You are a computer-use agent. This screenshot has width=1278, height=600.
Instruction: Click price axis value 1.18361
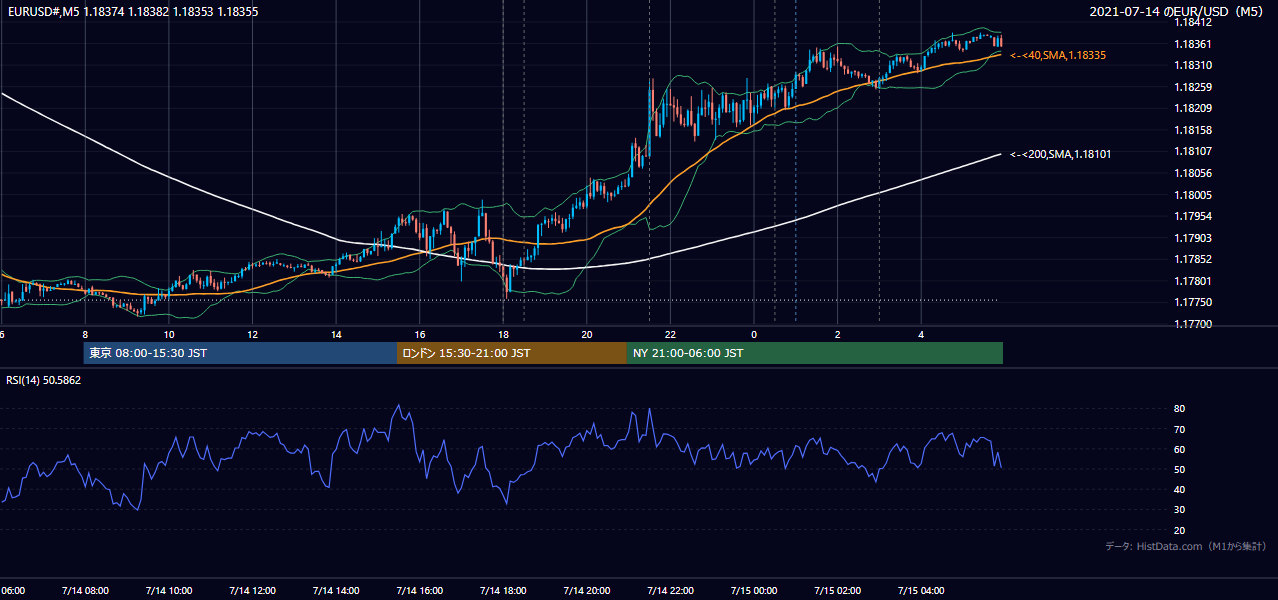pos(1192,44)
